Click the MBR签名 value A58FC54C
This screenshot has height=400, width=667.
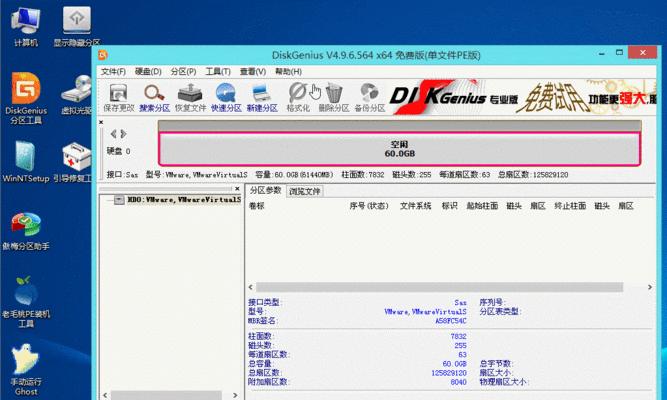451,321
